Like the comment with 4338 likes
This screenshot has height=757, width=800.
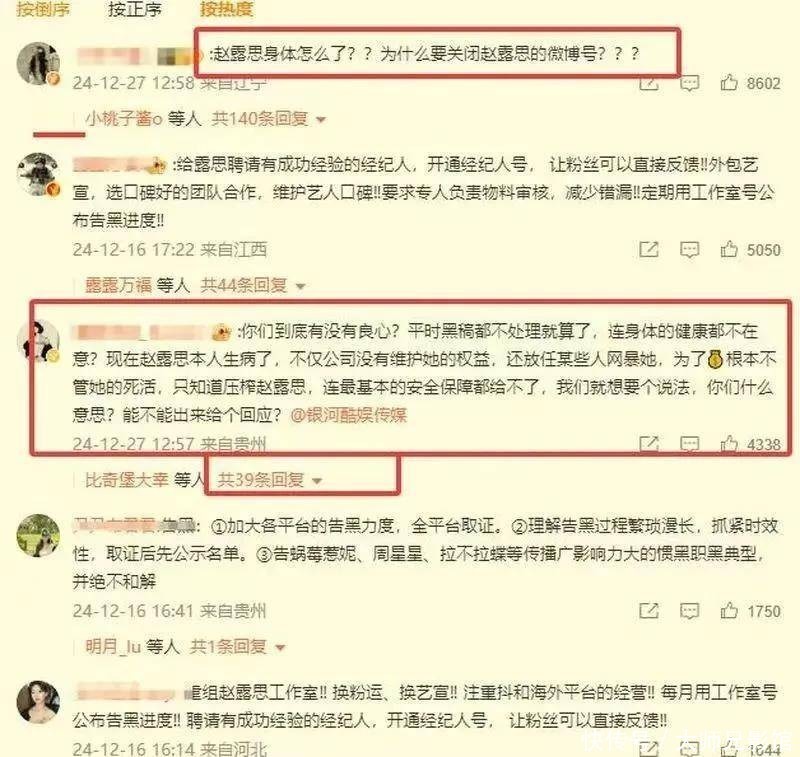click(729, 444)
